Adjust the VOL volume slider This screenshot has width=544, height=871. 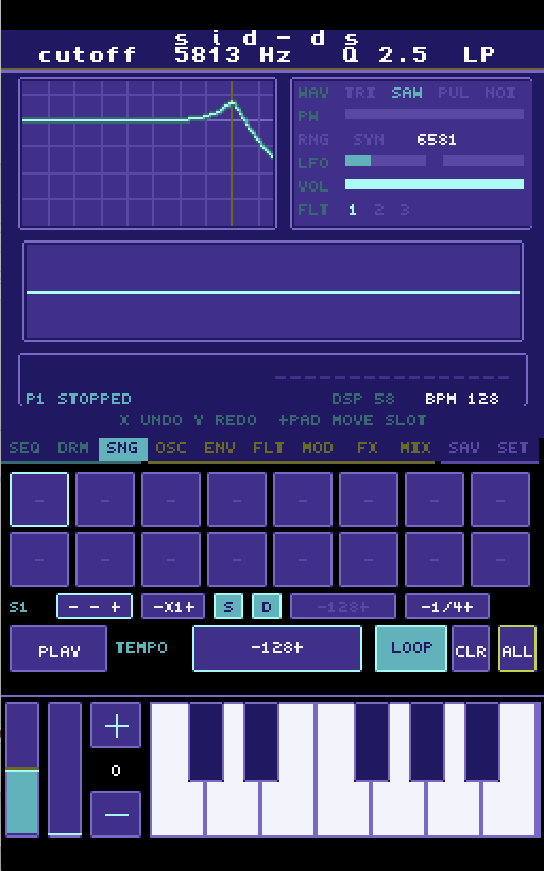tap(435, 184)
